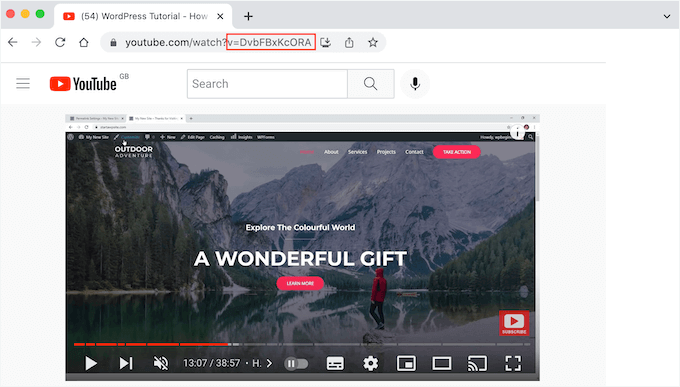Click the YouTube Search input field
Screen dimensions: 680x387
coord(267,84)
